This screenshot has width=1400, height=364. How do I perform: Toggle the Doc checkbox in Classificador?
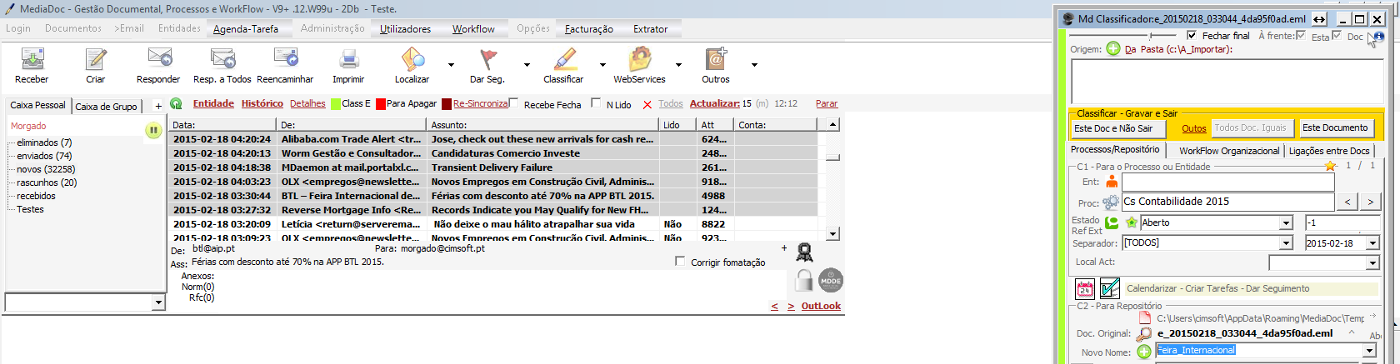[x=1336, y=35]
